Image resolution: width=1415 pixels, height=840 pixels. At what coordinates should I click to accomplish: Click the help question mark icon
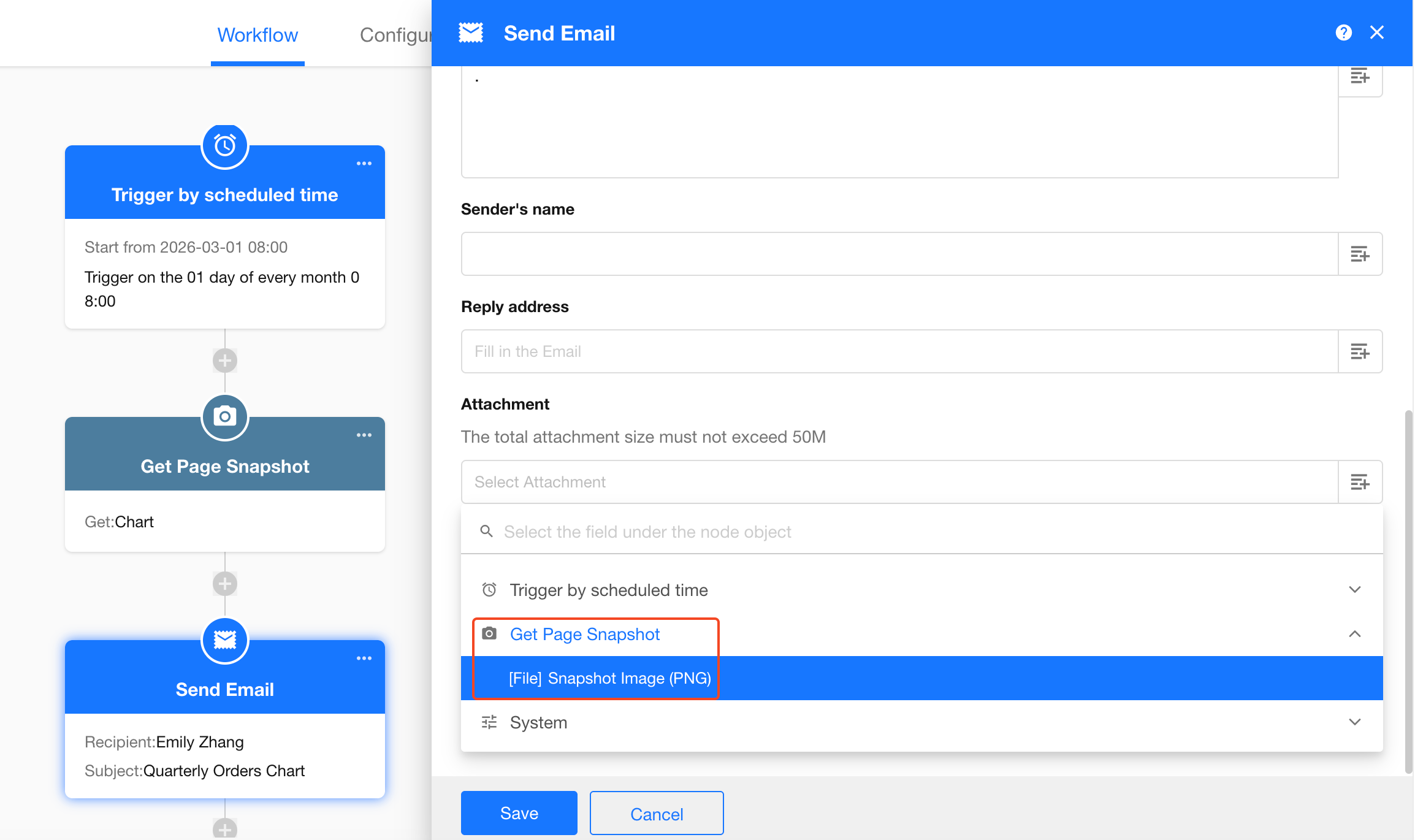[x=1343, y=32]
